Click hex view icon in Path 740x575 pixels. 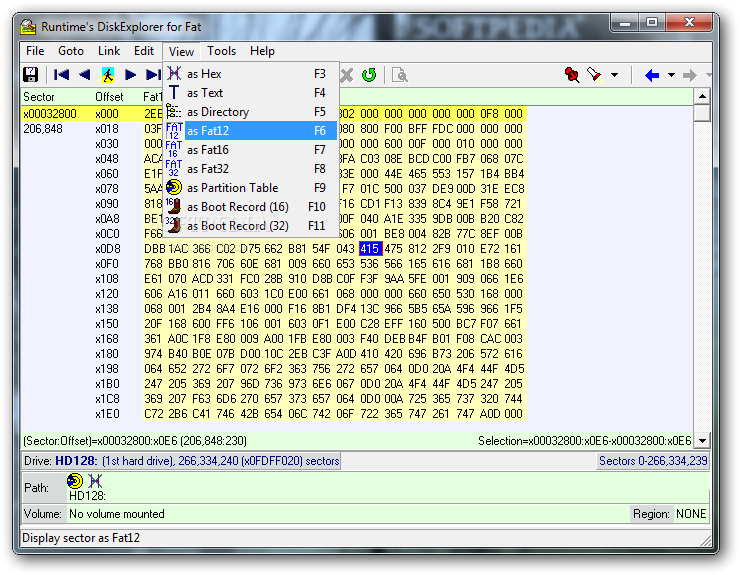pyautogui.click(x=95, y=481)
